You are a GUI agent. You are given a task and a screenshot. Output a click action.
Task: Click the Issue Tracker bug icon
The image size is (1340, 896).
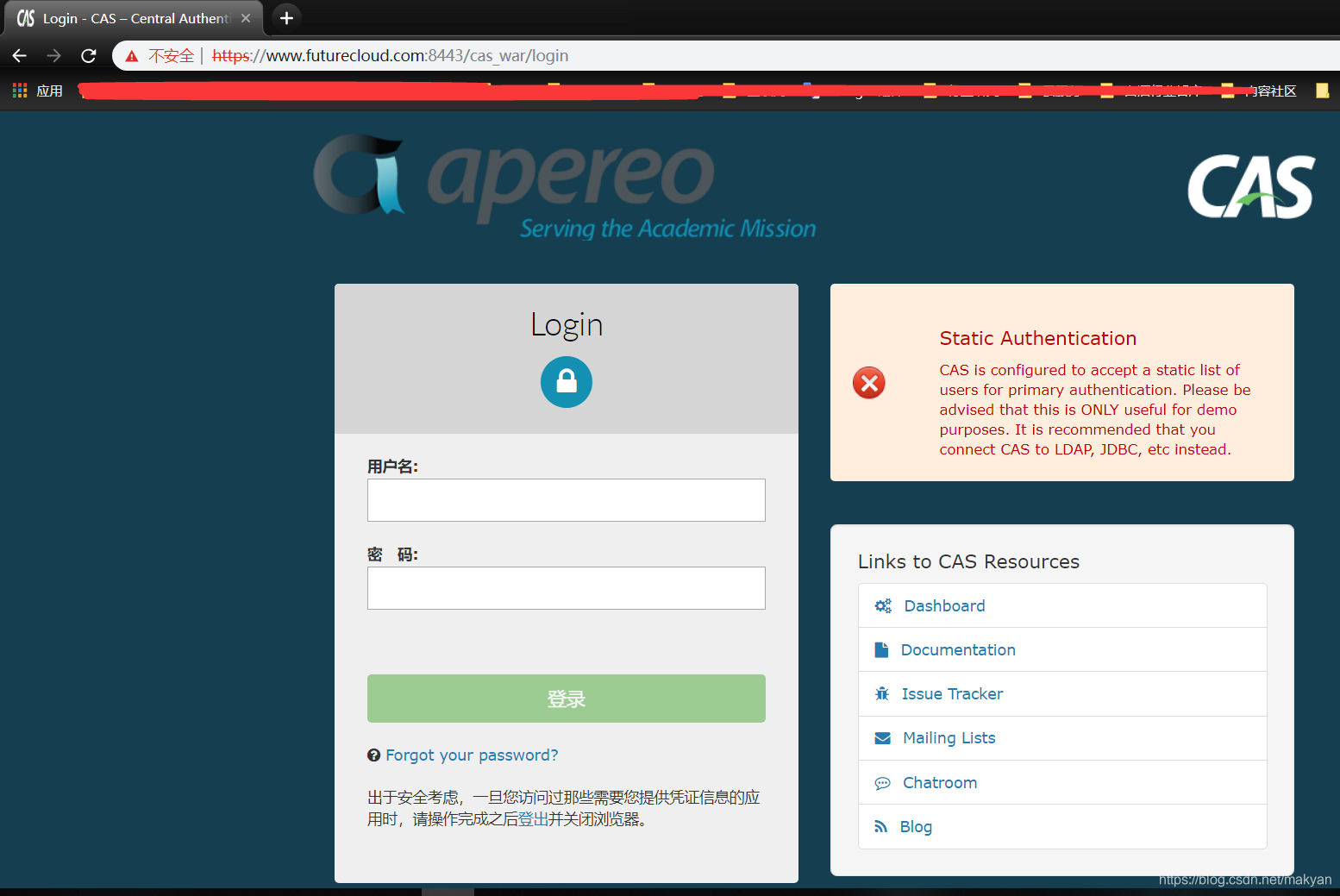click(882, 694)
